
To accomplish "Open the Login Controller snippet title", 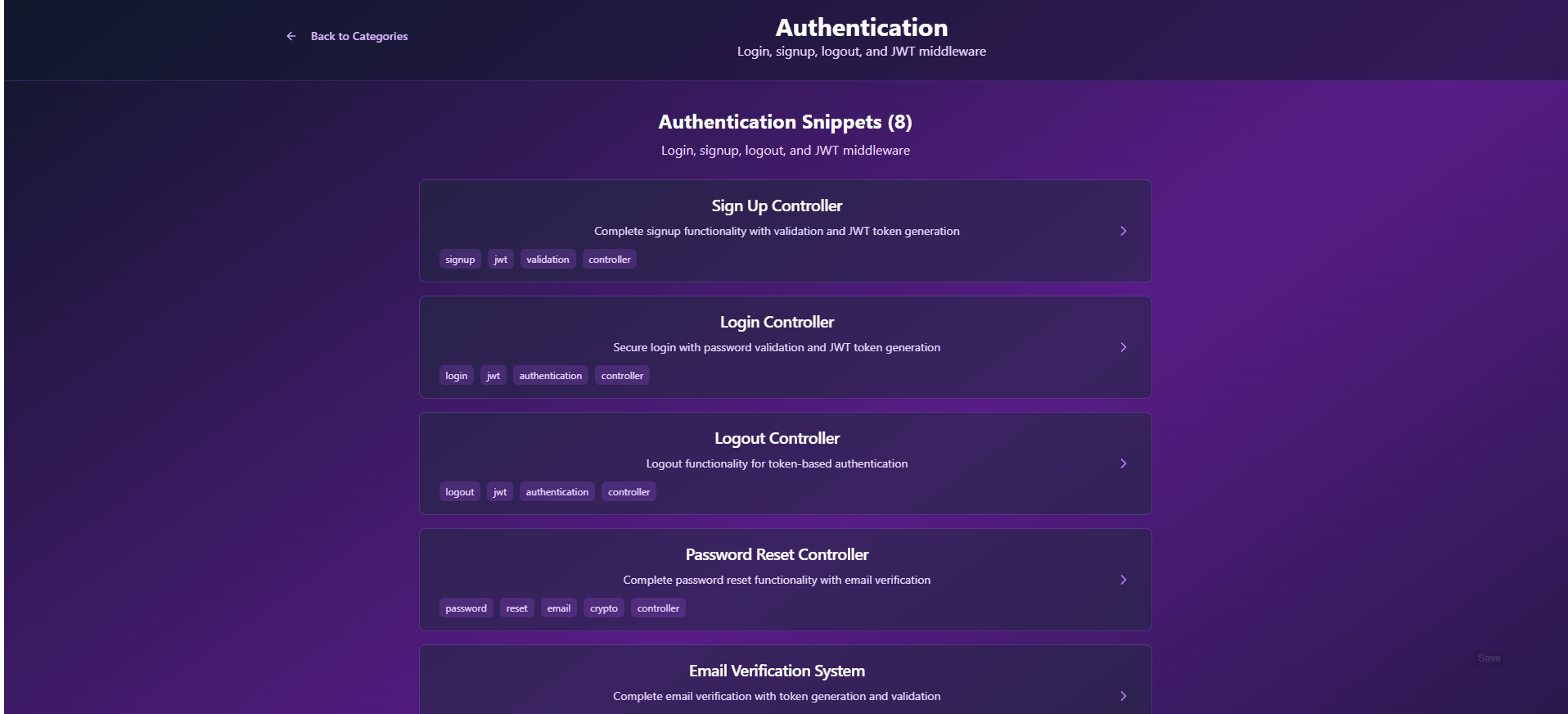I will [777, 322].
